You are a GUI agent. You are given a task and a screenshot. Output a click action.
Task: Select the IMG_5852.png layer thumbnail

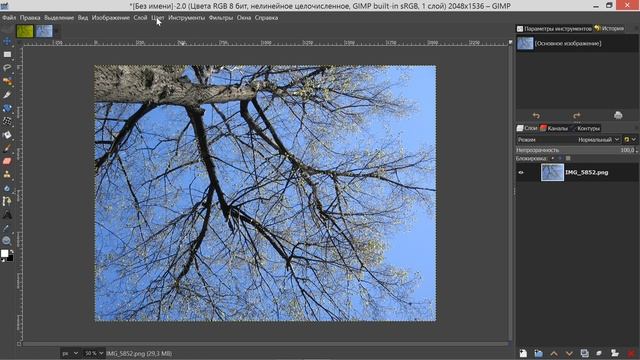click(x=552, y=172)
